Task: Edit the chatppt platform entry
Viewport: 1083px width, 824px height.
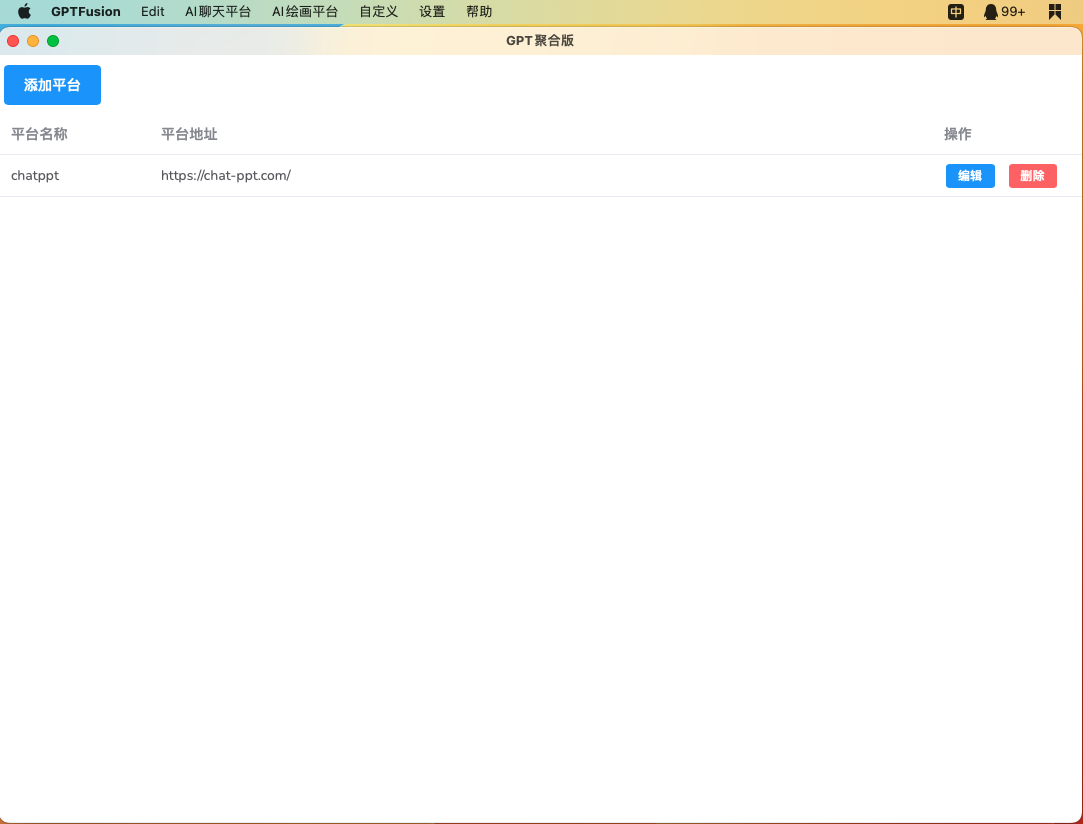Action: point(970,175)
